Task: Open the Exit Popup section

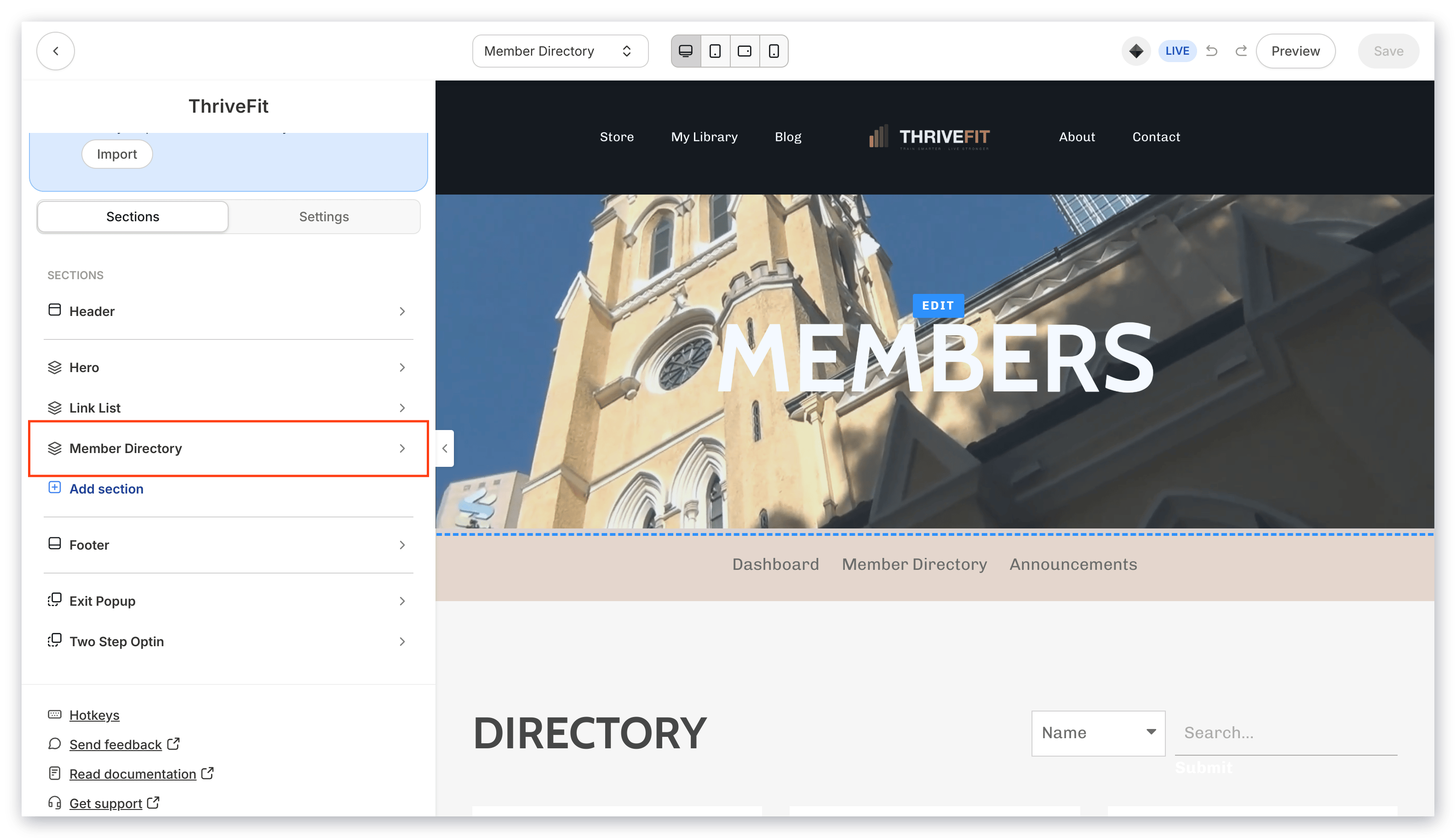Action: click(x=228, y=601)
